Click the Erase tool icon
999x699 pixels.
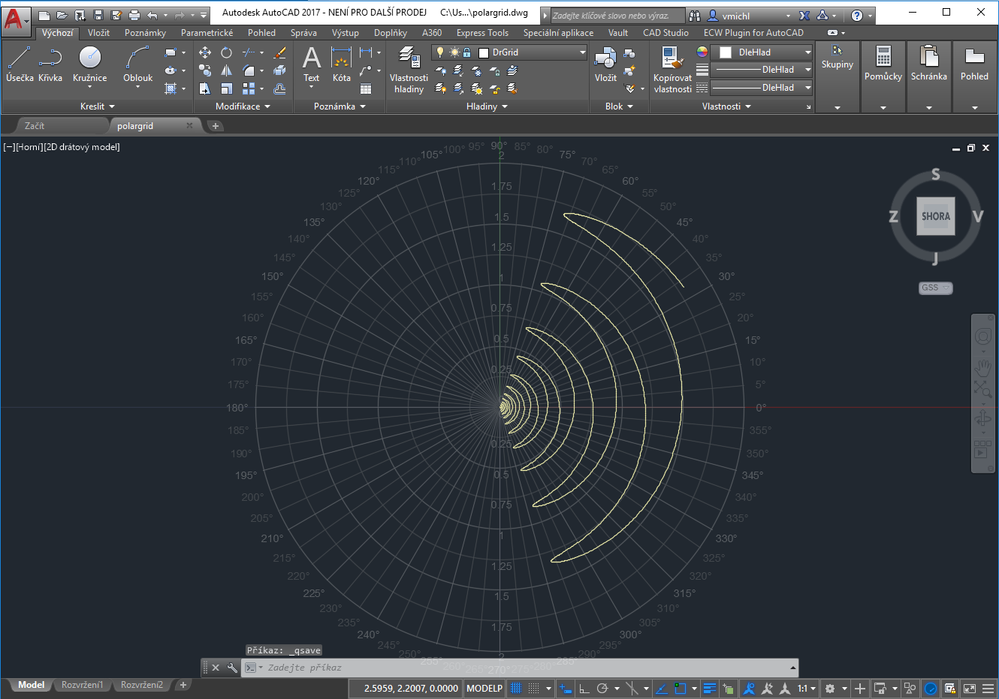coord(279,53)
